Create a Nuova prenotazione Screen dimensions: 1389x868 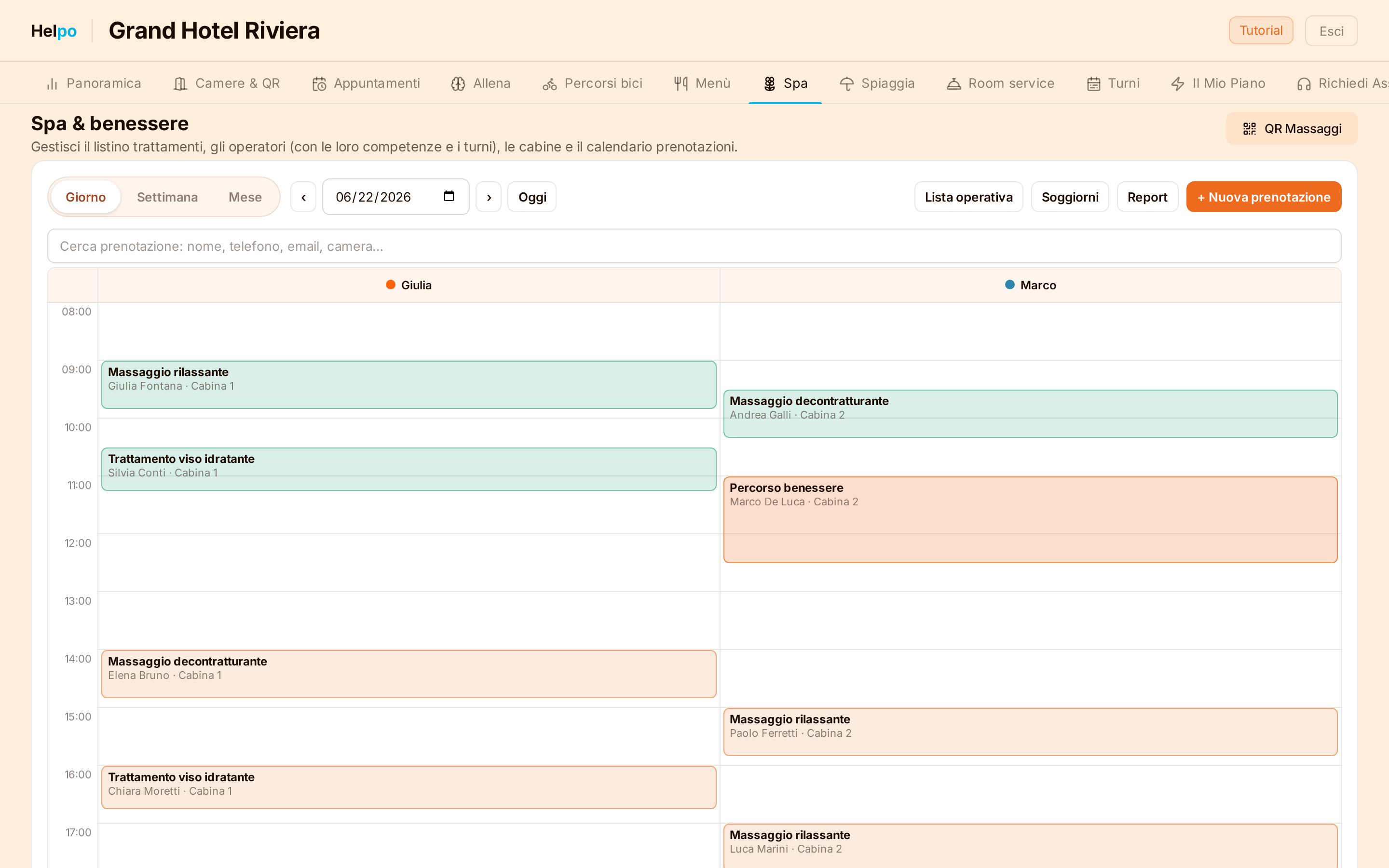1263,197
